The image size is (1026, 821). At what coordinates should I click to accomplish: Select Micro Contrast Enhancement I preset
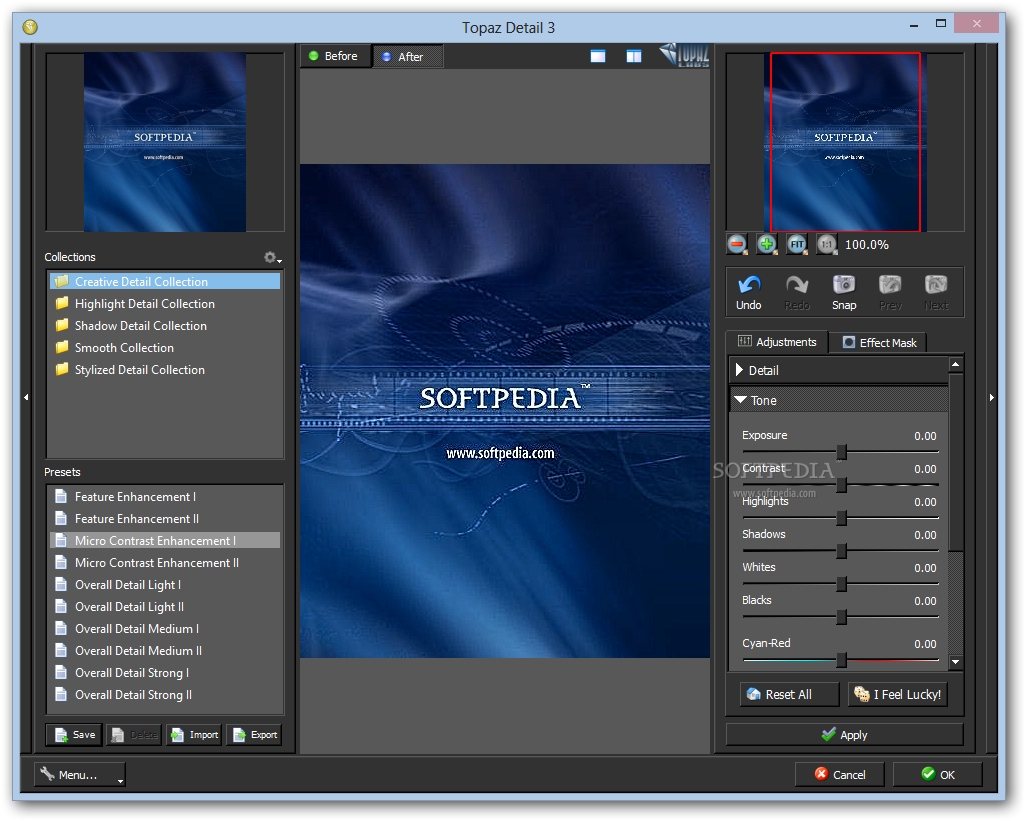click(x=165, y=540)
